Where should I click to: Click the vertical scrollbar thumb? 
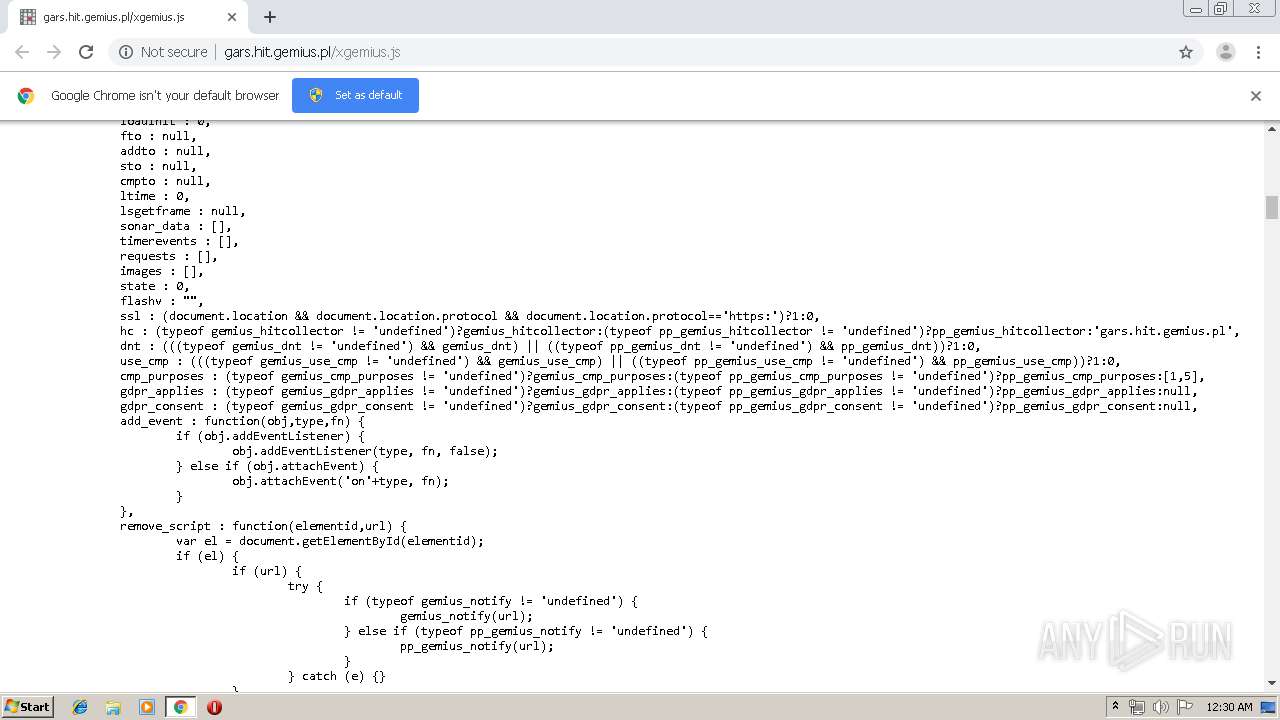pos(1272,207)
